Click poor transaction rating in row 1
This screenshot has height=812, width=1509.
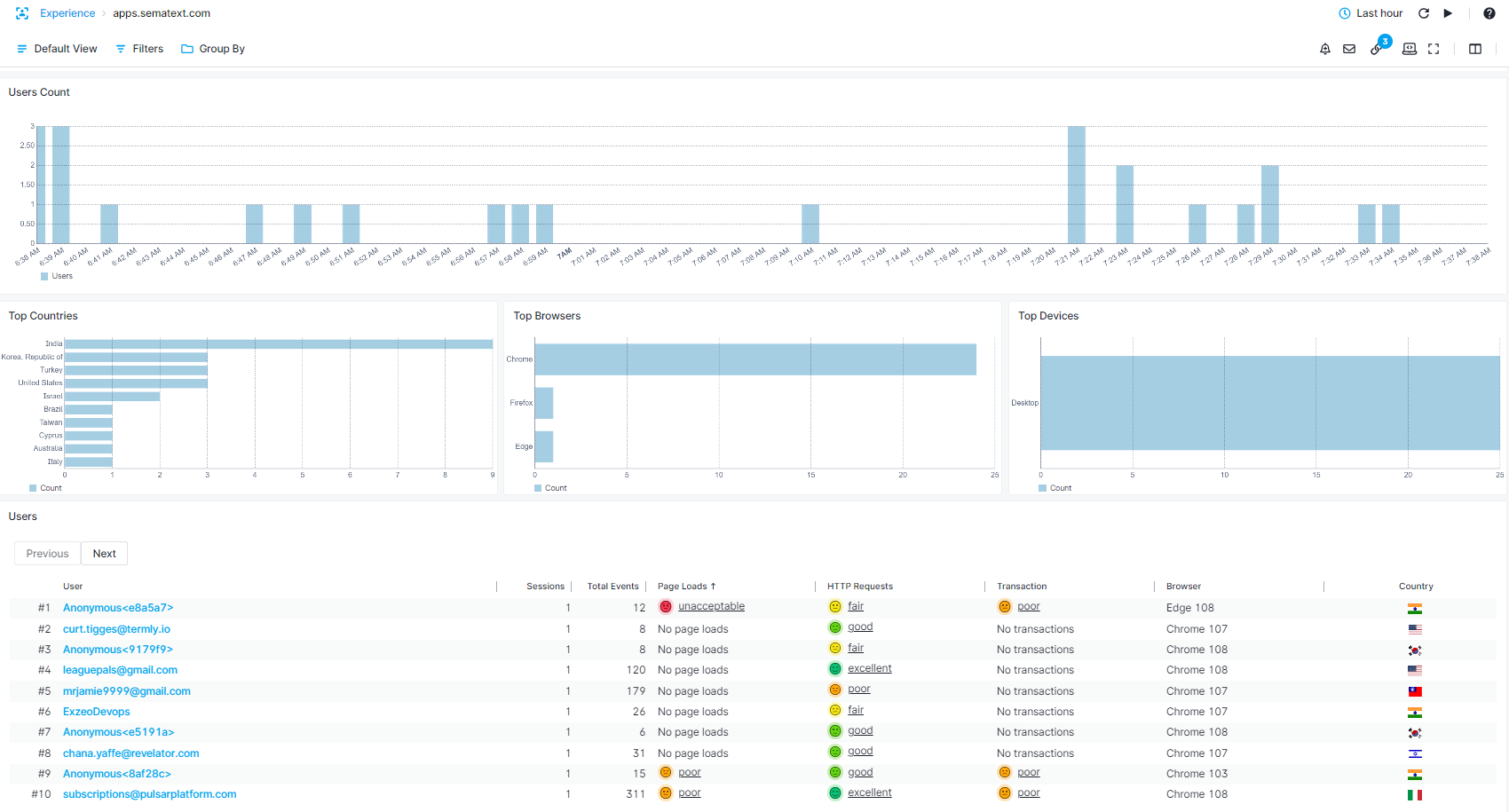pyautogui.click(x=1029, y=606)
